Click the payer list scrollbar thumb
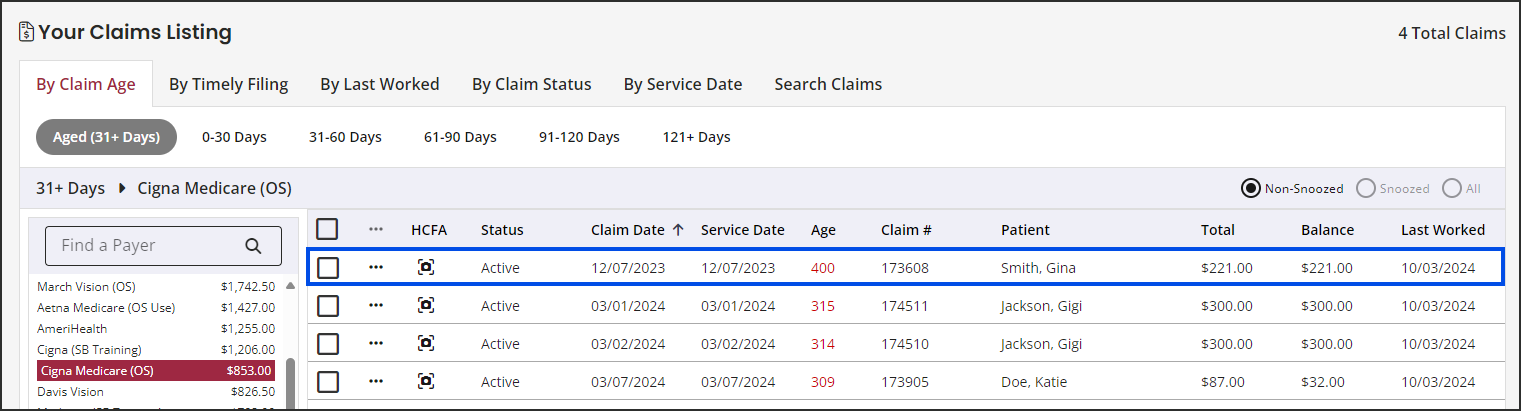 tap(290, 383)
